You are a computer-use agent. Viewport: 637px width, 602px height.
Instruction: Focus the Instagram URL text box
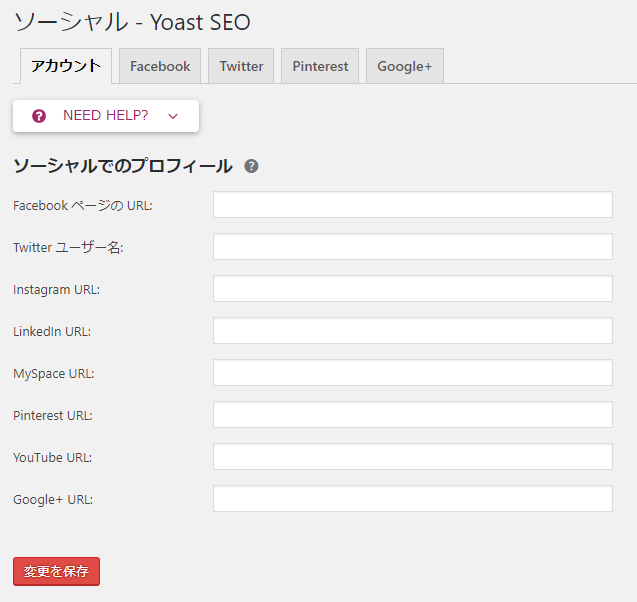413,289
